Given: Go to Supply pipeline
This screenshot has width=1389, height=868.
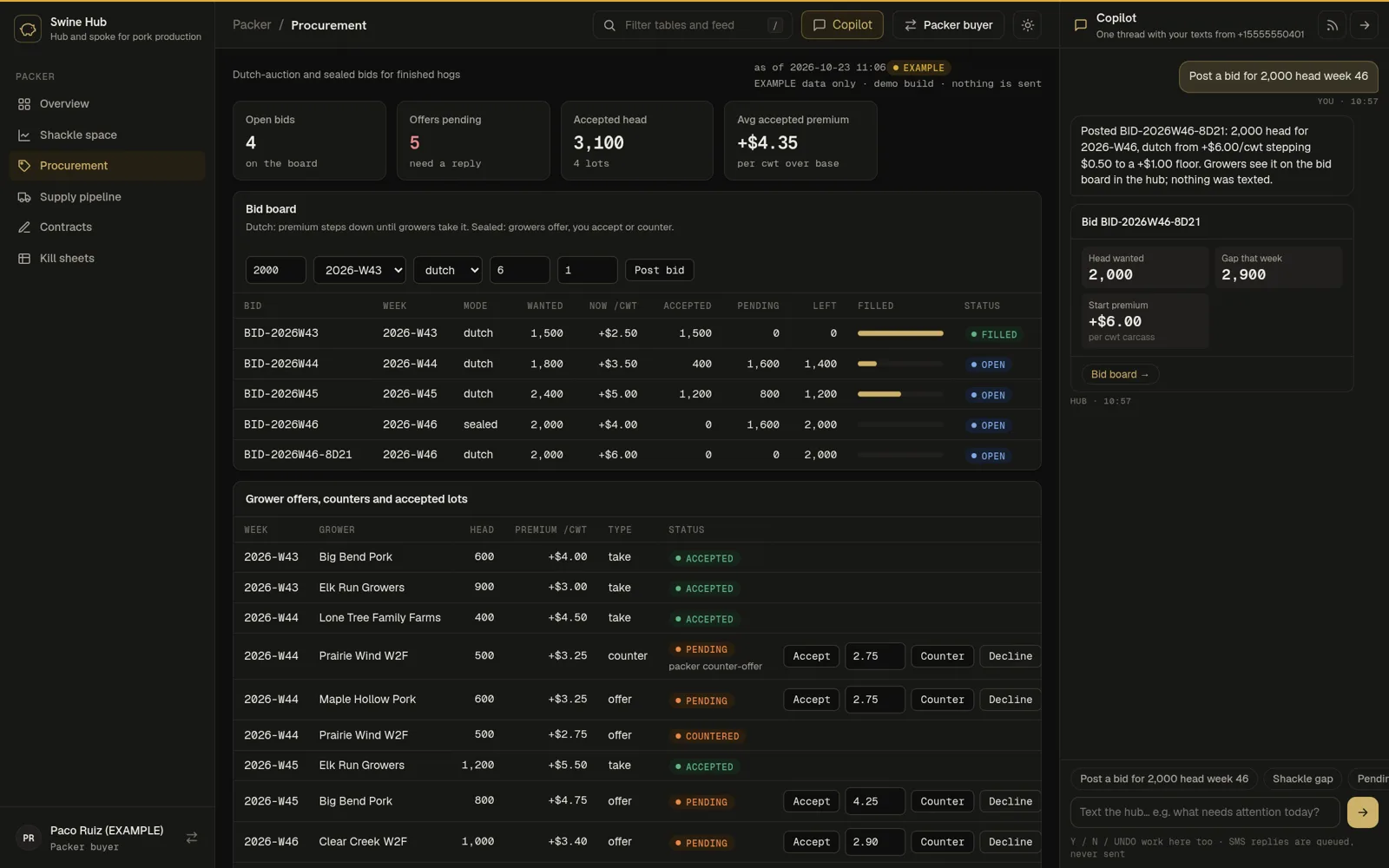Looking at the screenshot, I should tap(107, 197).
